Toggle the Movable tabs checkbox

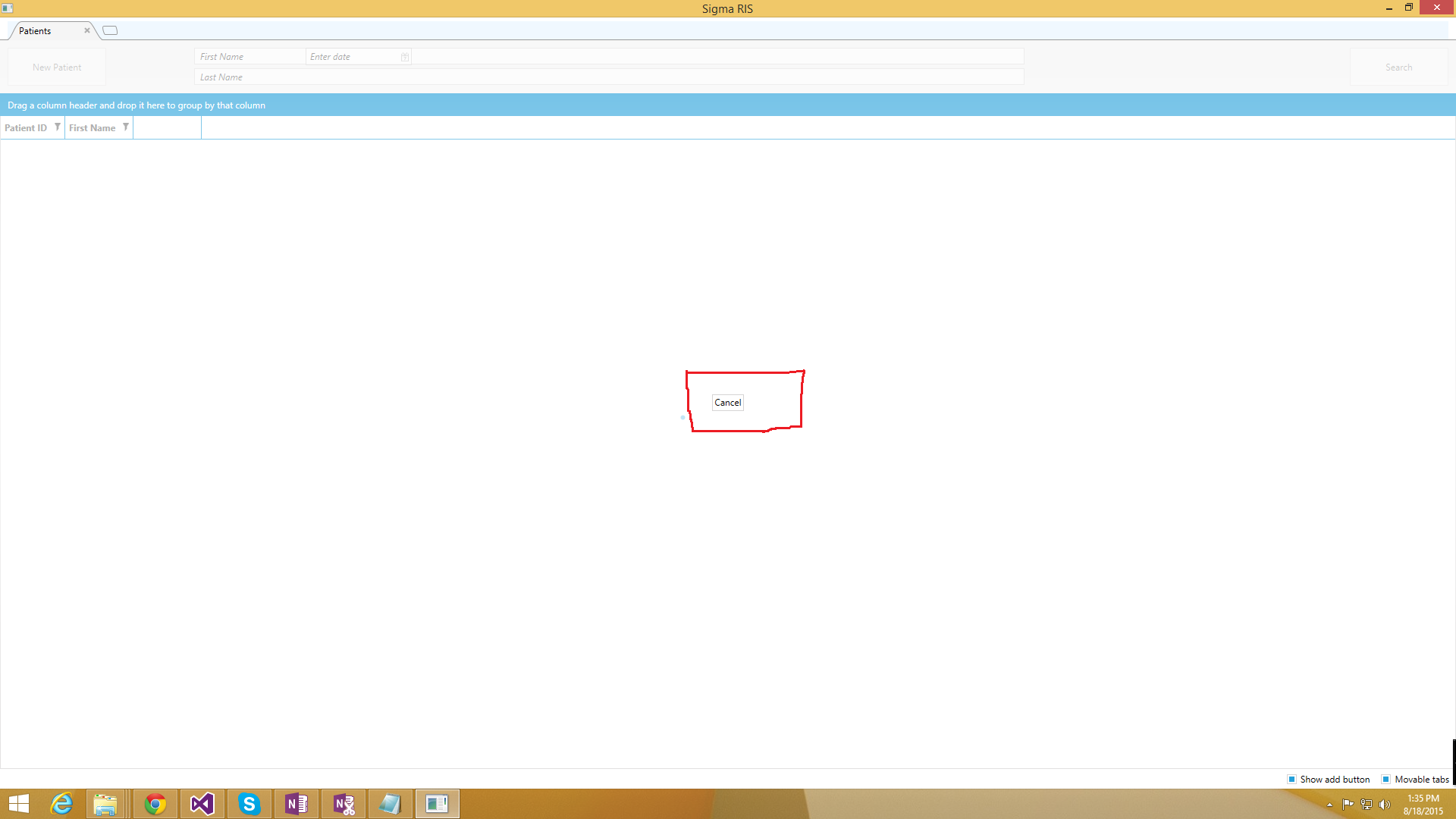(1385, 779)
